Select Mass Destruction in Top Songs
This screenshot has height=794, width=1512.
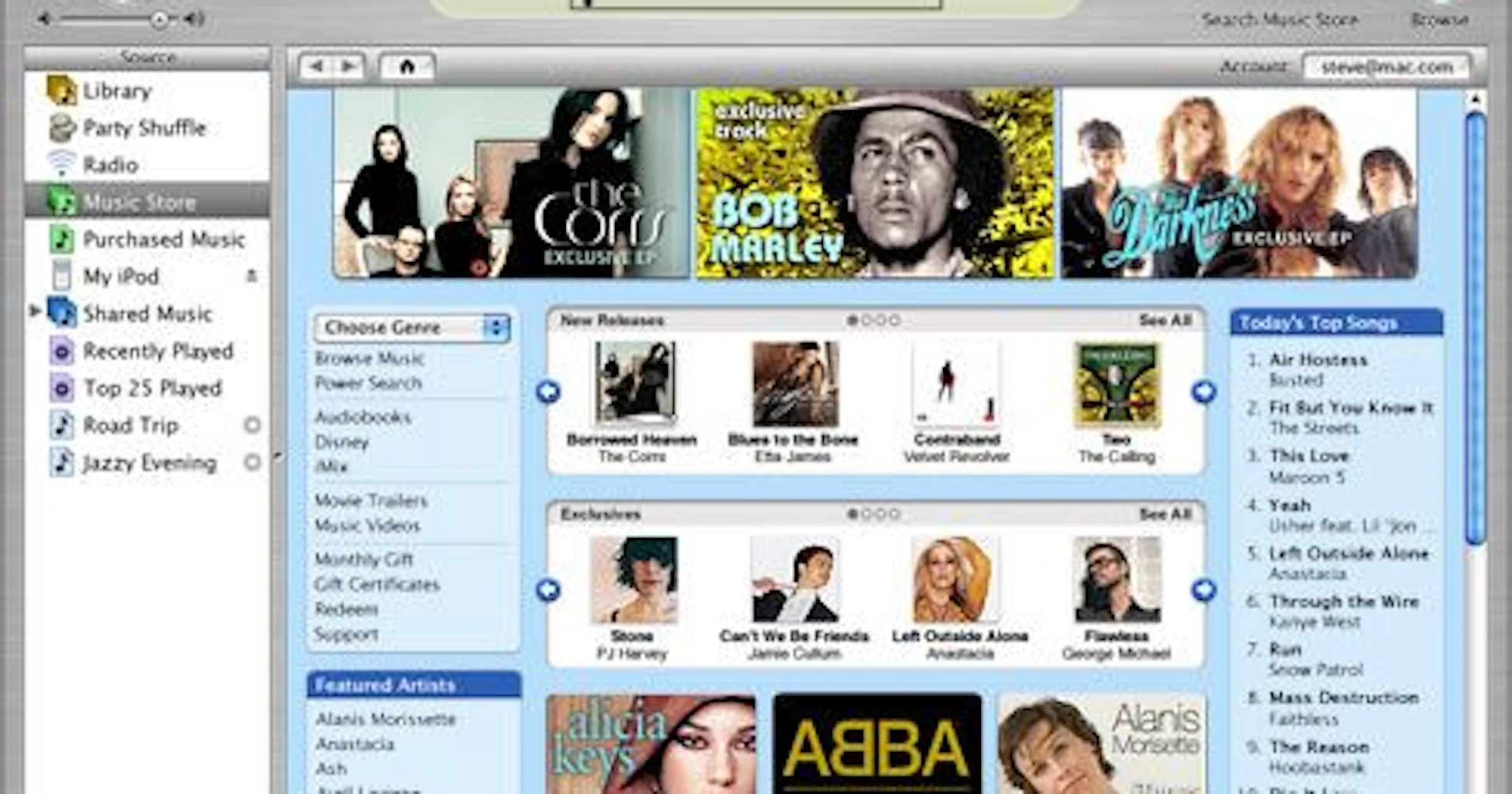coord(1344,698)
